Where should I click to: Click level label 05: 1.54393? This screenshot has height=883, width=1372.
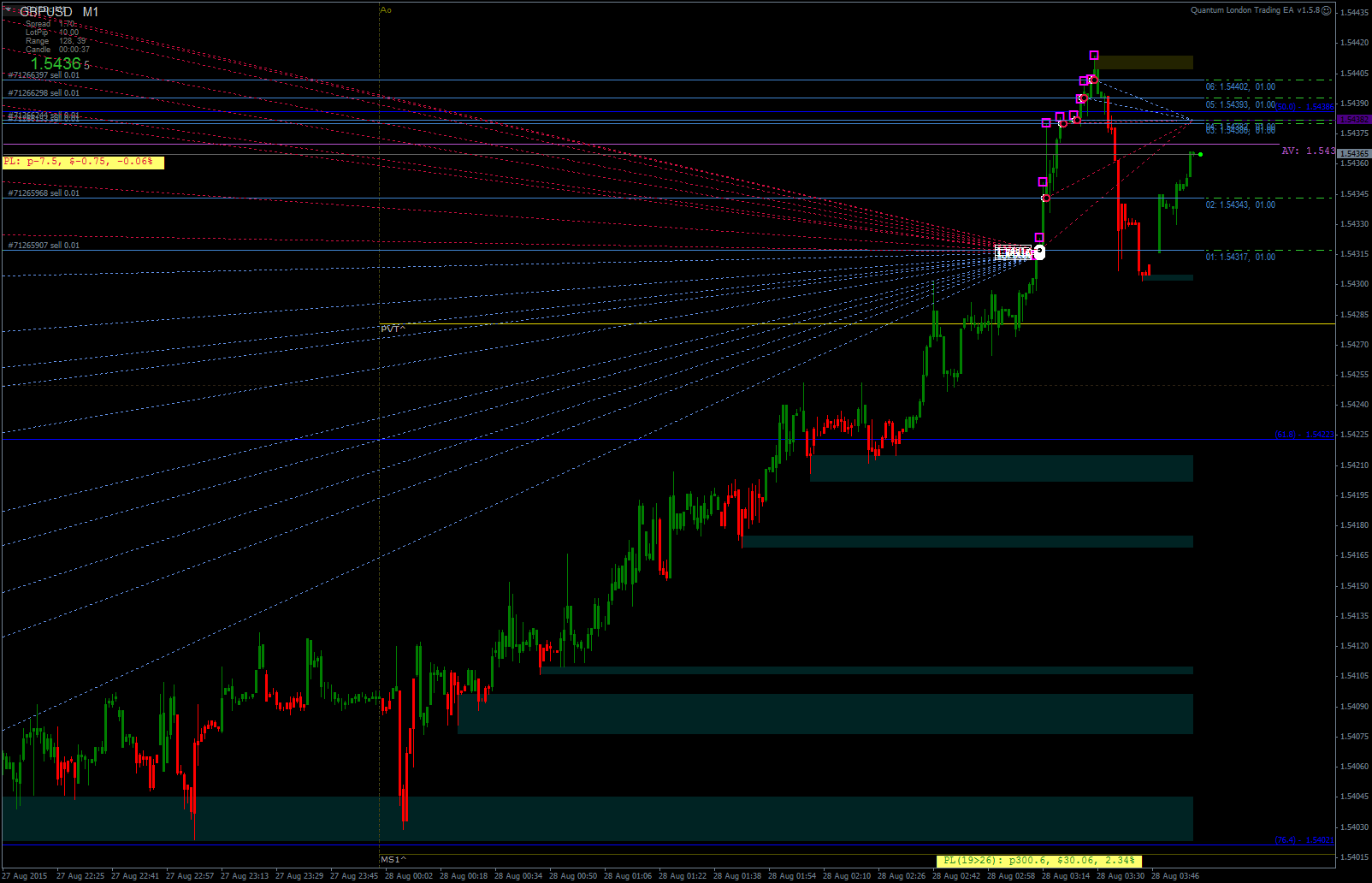(1240, 104)
